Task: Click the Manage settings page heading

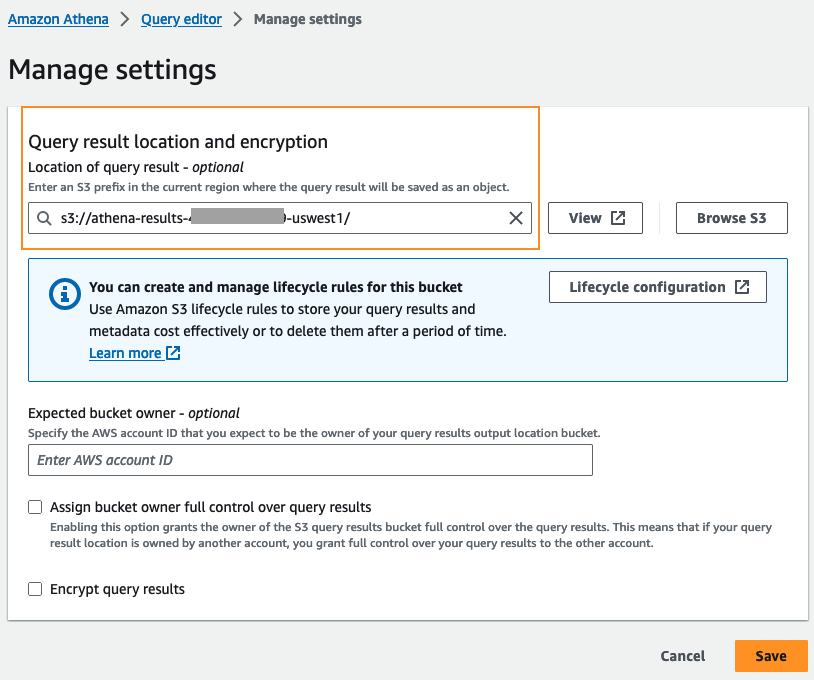Action: pyautogui.click(x=112, y=70)
